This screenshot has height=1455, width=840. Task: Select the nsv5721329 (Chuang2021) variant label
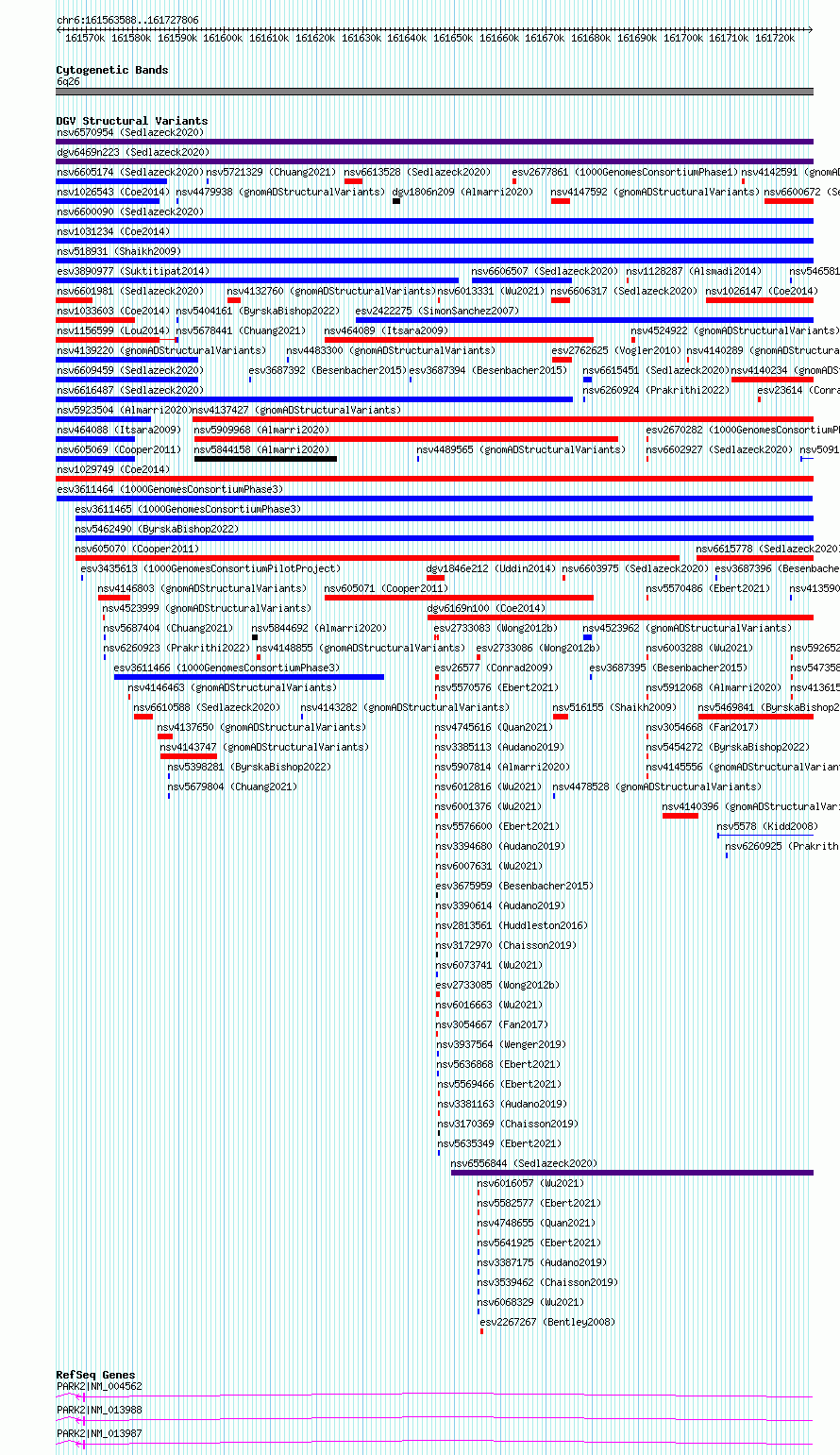271,172
